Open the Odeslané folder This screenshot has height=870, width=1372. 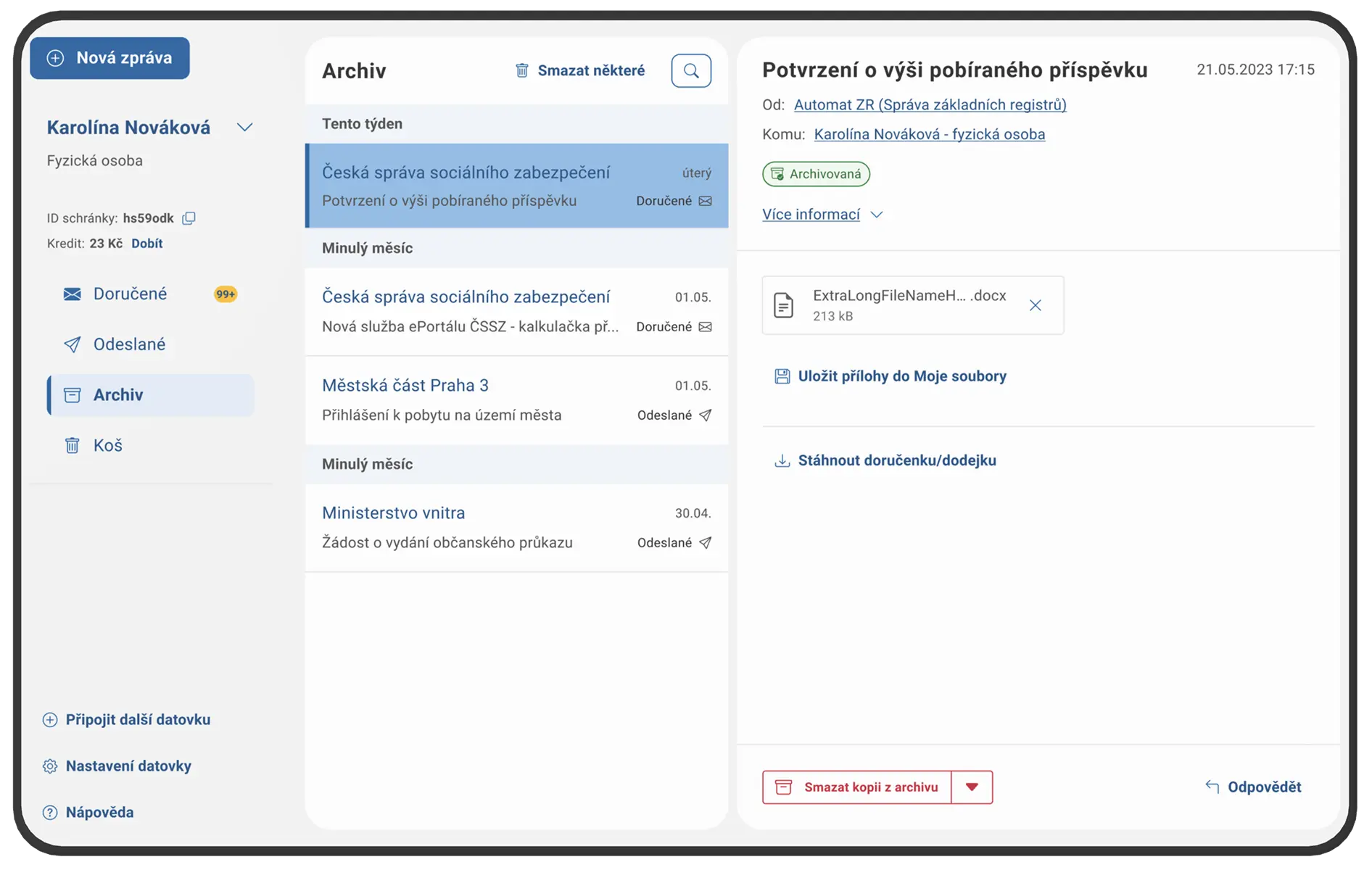coord(129,344)
